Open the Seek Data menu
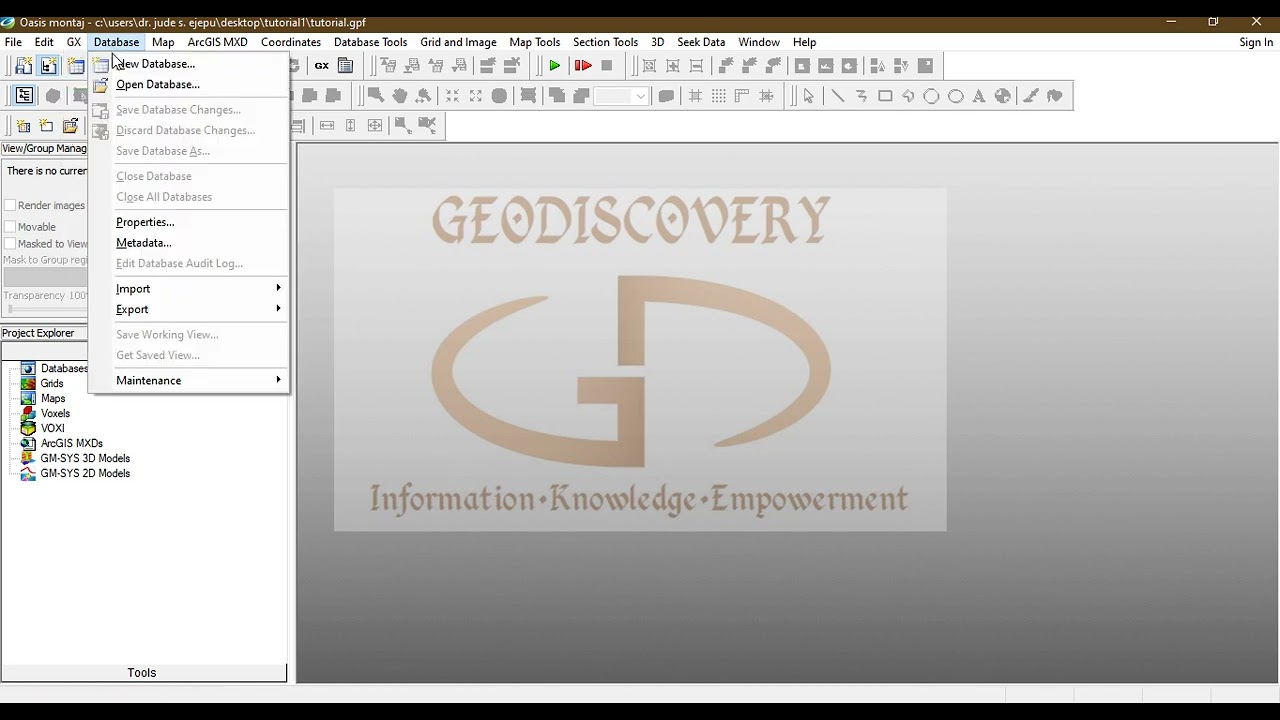The width and height of the screenshot is (1280, 720). 701,42
